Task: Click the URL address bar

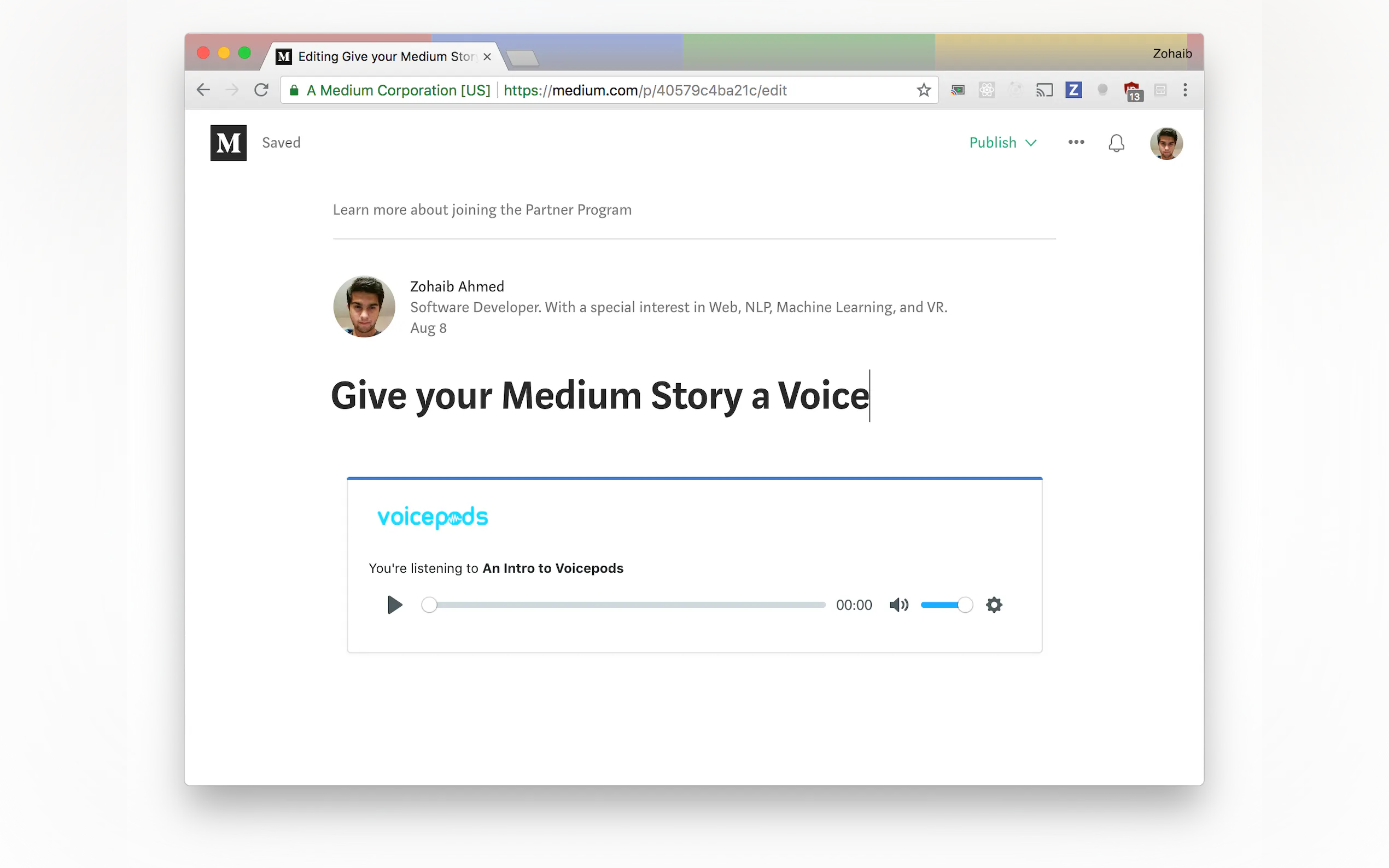Action: coord(689,90)
